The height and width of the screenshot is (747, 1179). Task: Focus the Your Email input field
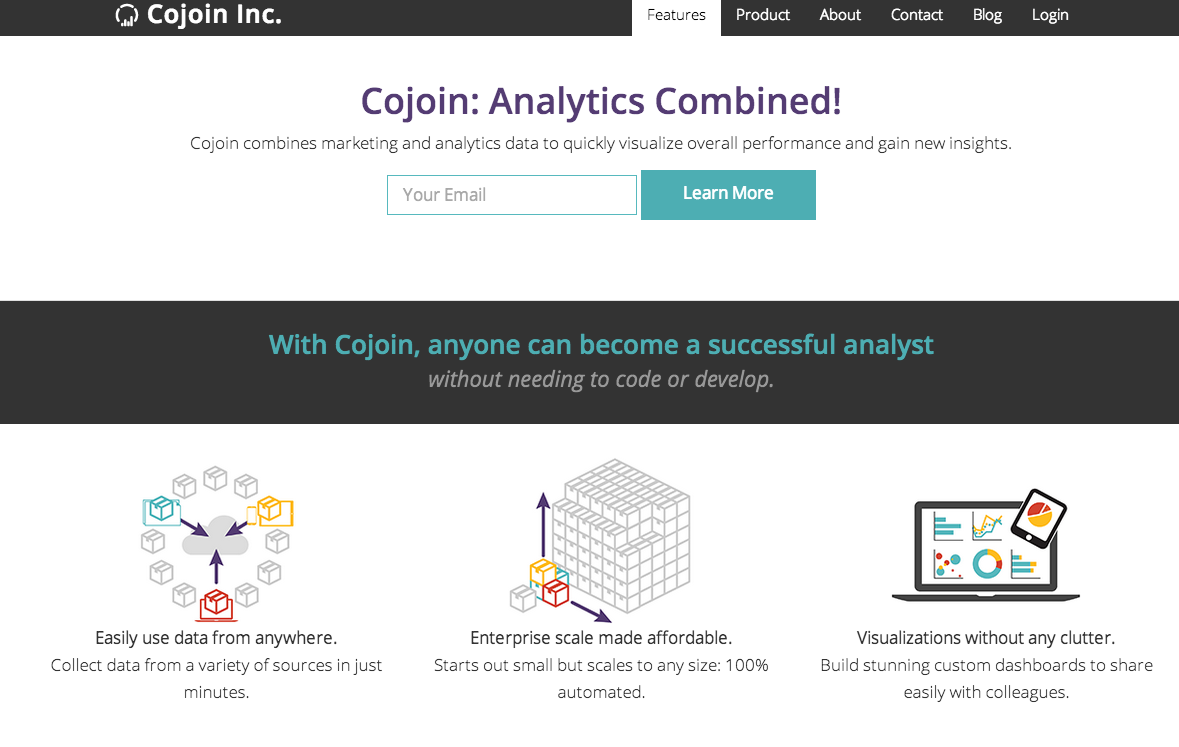click(x=512, y=195)
